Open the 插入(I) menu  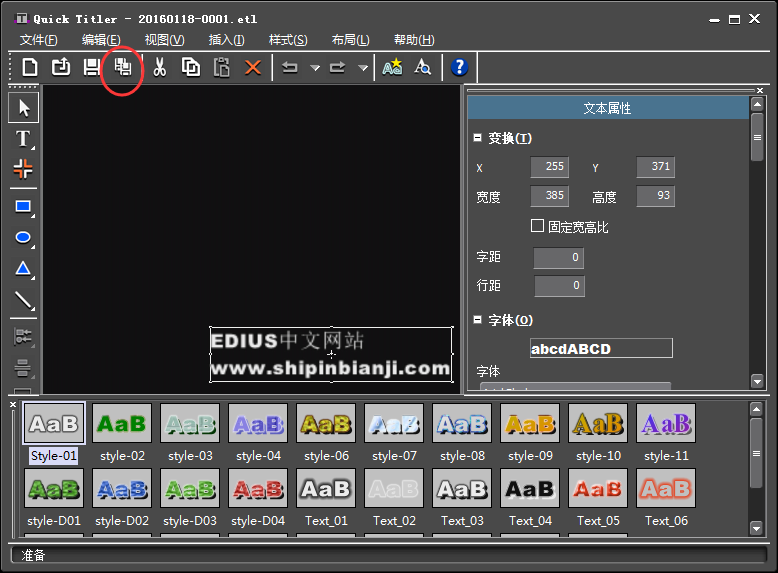(226, 40)
